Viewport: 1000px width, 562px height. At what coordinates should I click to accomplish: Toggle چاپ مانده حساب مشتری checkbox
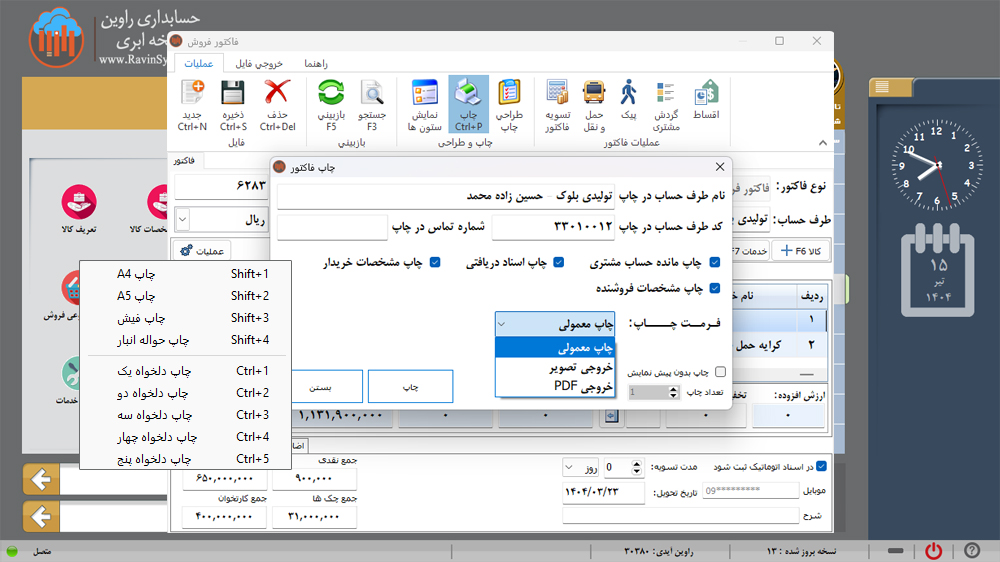point(715,263)
